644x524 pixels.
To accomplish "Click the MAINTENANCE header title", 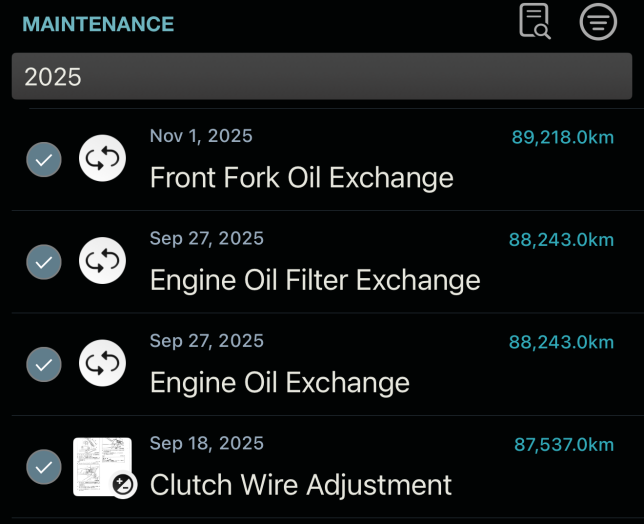I will pos(98,24).
